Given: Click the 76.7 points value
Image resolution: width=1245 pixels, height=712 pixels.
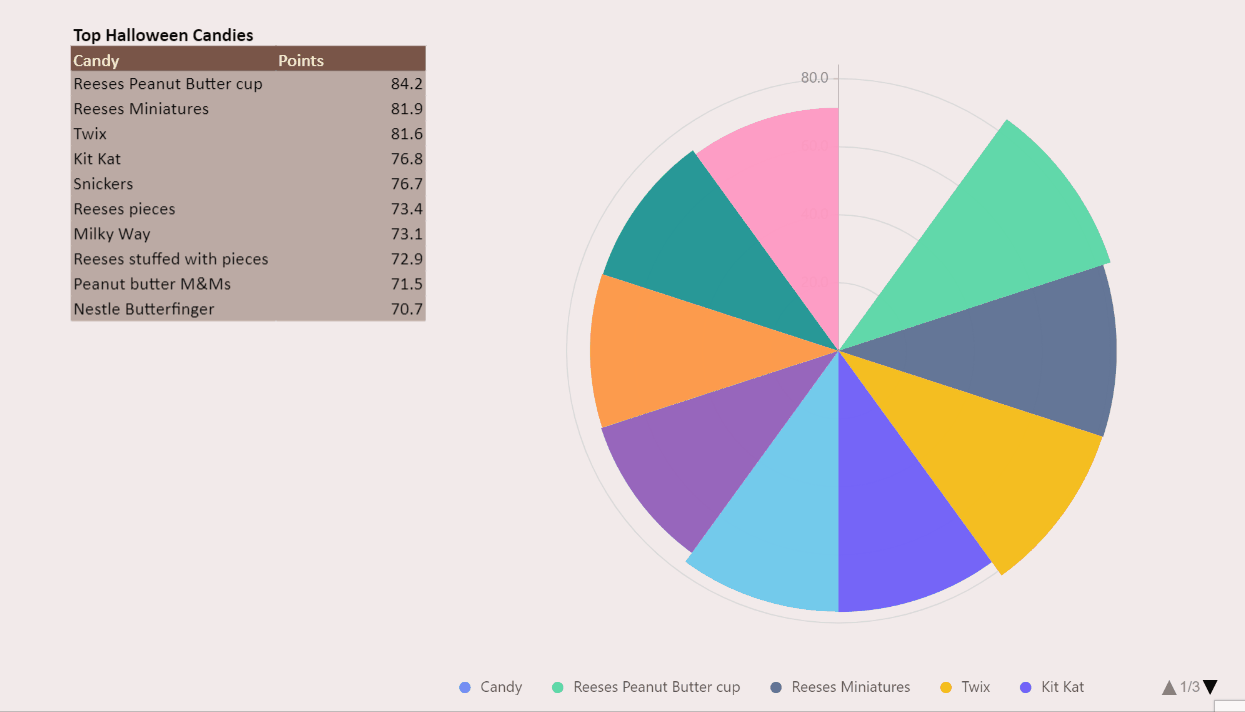Looking at the screenshot, I should click(x=407, y=184).
